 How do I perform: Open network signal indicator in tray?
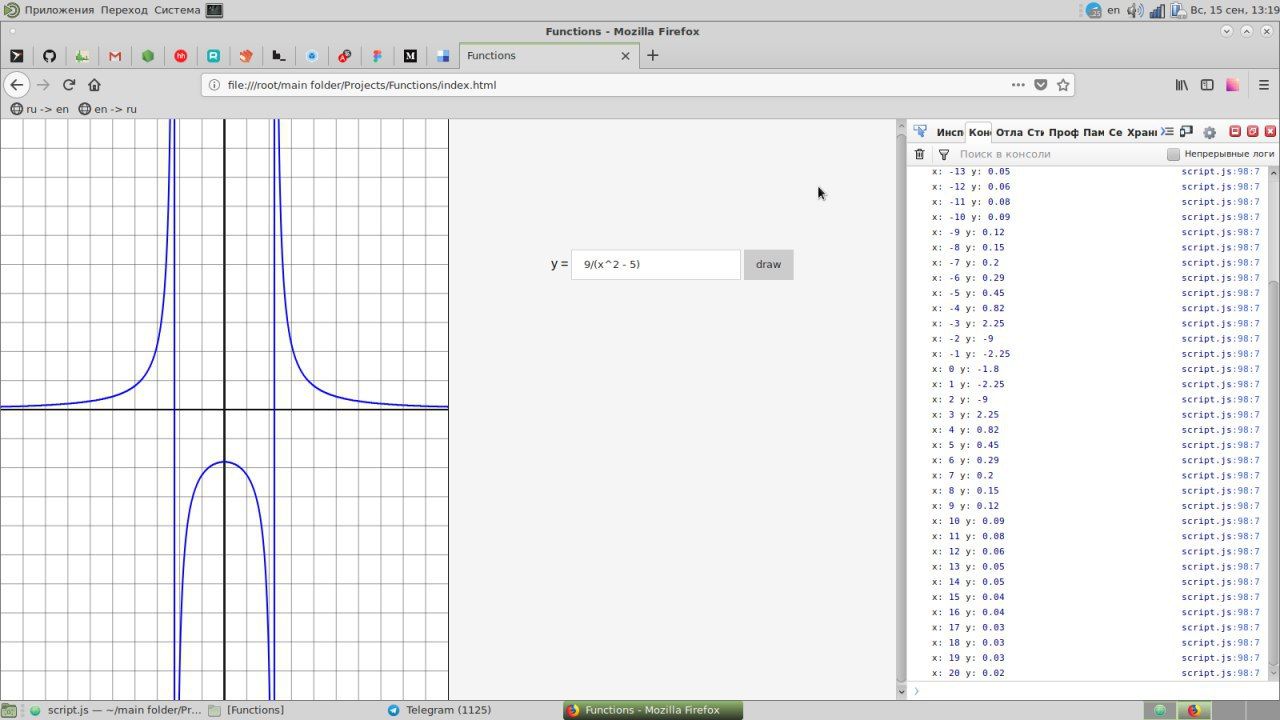(x=1157, y=10)
